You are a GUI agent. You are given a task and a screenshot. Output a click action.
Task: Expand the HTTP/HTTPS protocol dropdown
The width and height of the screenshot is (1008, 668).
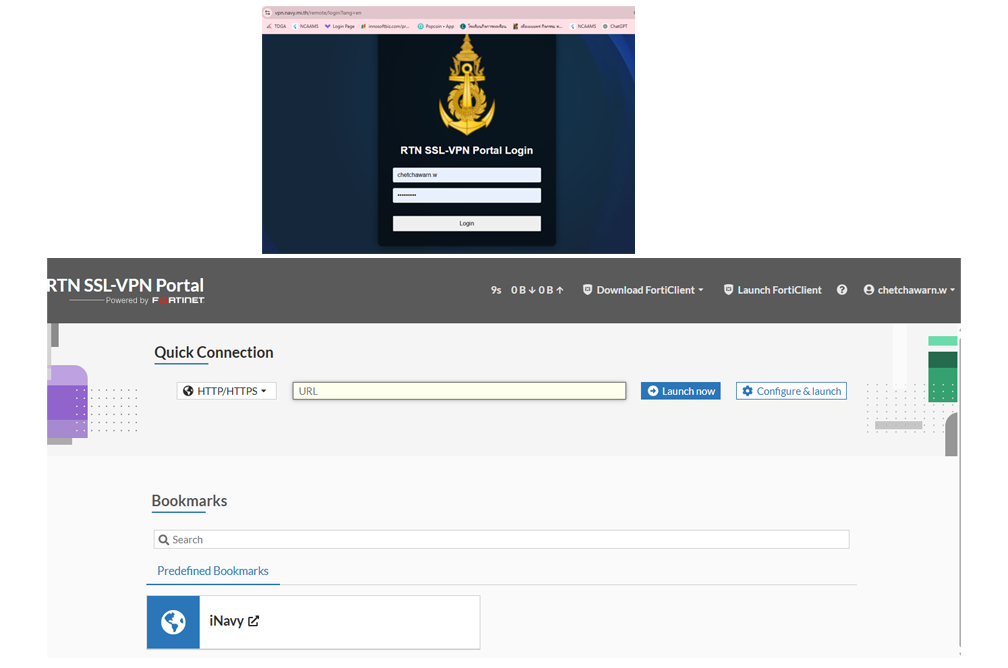pyautogui.click(x=226, y=391)
